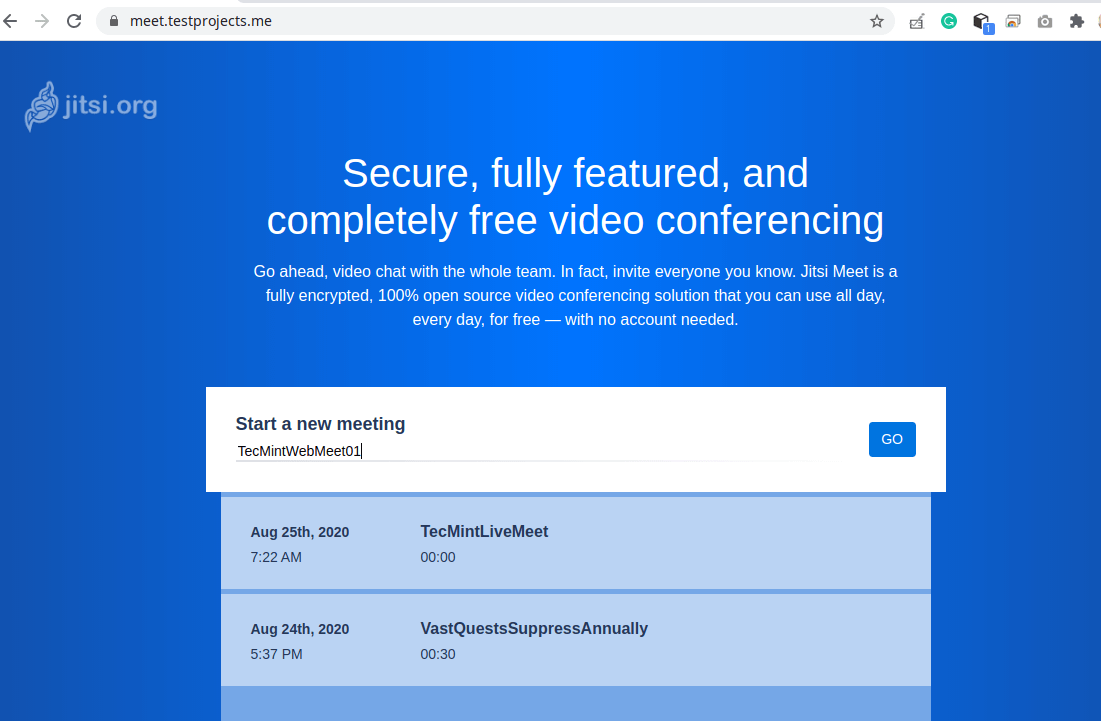The height and width of the screenshot is (721, 1101).
Task: View site security lock information
Action: [x=114, y=21]
